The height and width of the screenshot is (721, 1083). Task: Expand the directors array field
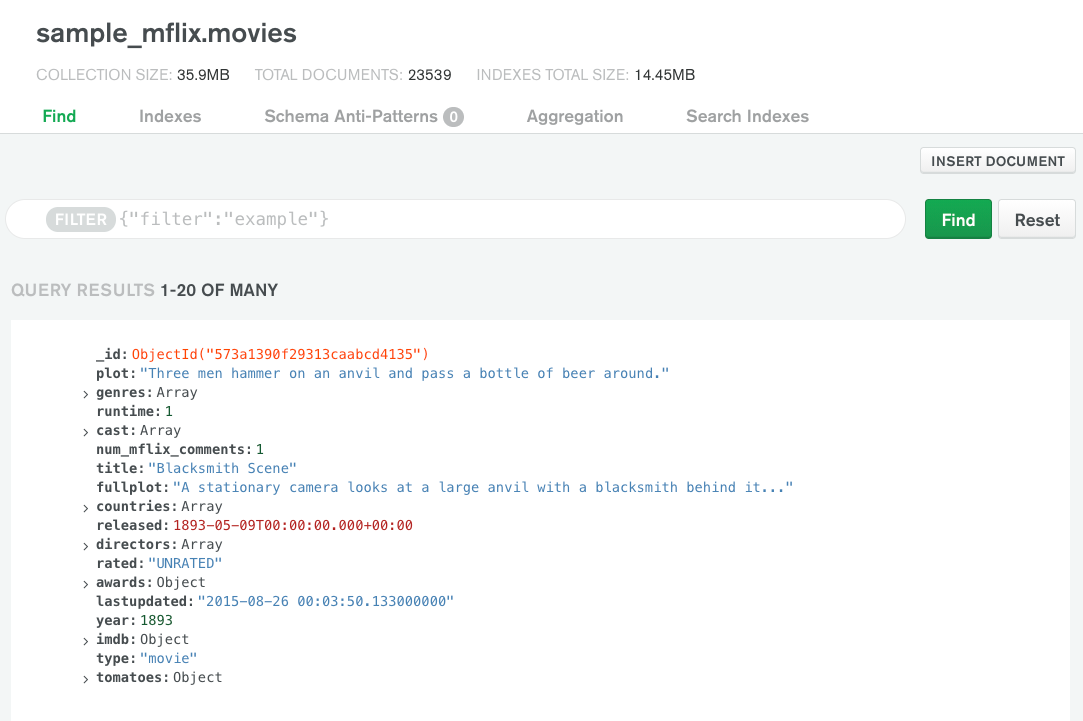coord(86,546)
